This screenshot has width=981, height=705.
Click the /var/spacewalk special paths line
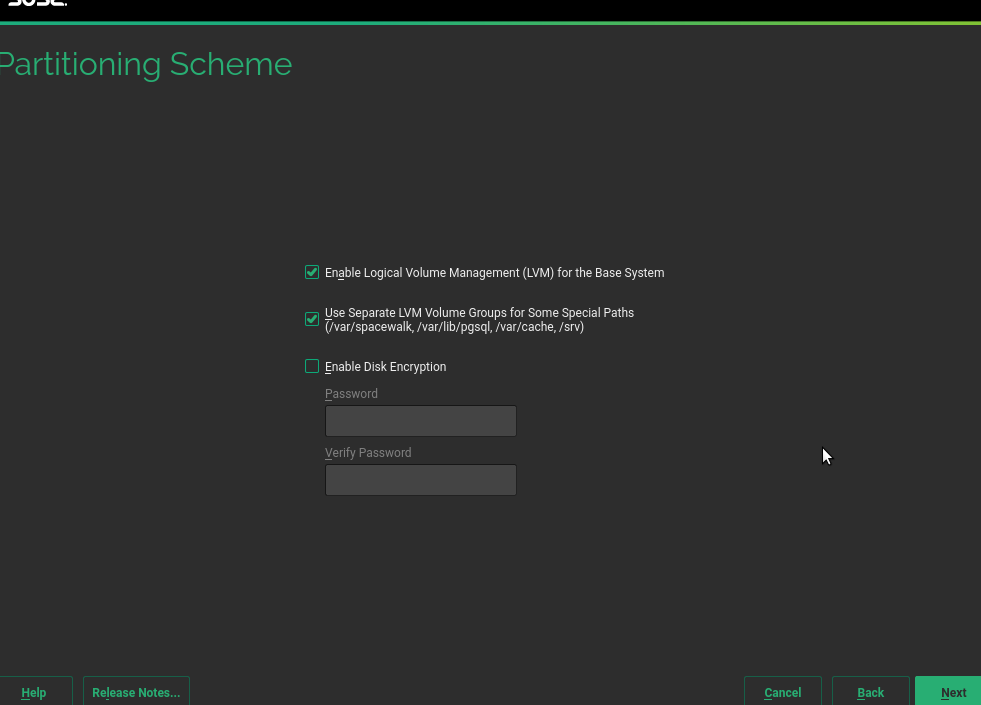(x=454, y=327)
